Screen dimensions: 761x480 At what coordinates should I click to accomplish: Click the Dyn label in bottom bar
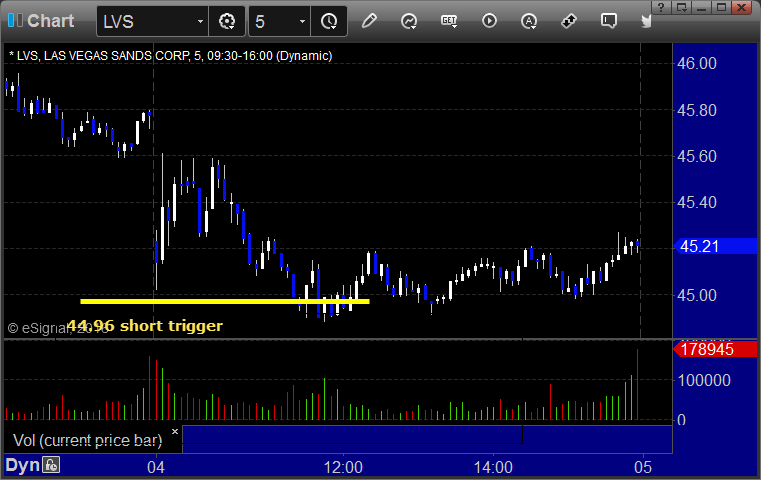(22, 465)
